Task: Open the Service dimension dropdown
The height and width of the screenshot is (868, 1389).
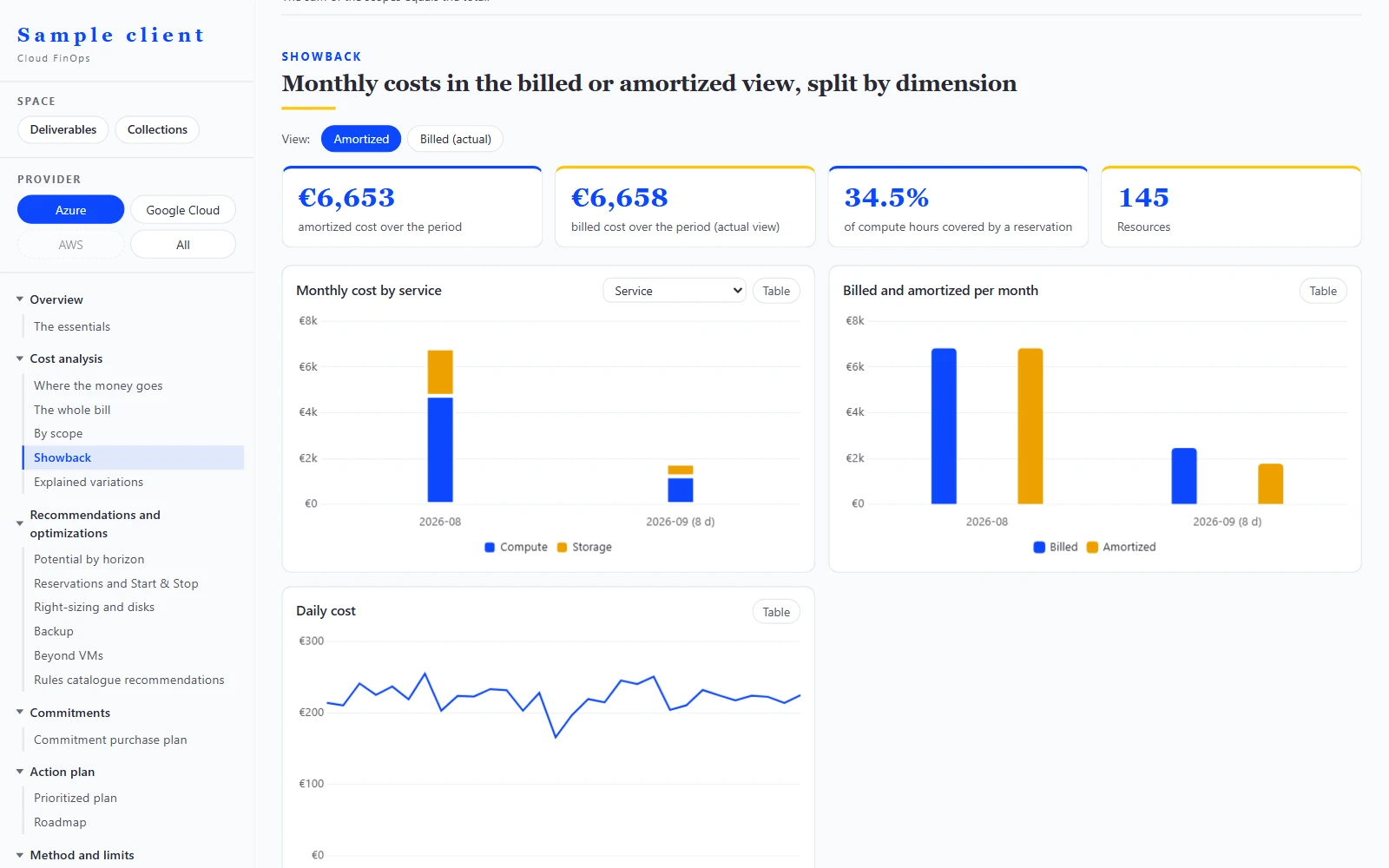Action: [675, 291]
